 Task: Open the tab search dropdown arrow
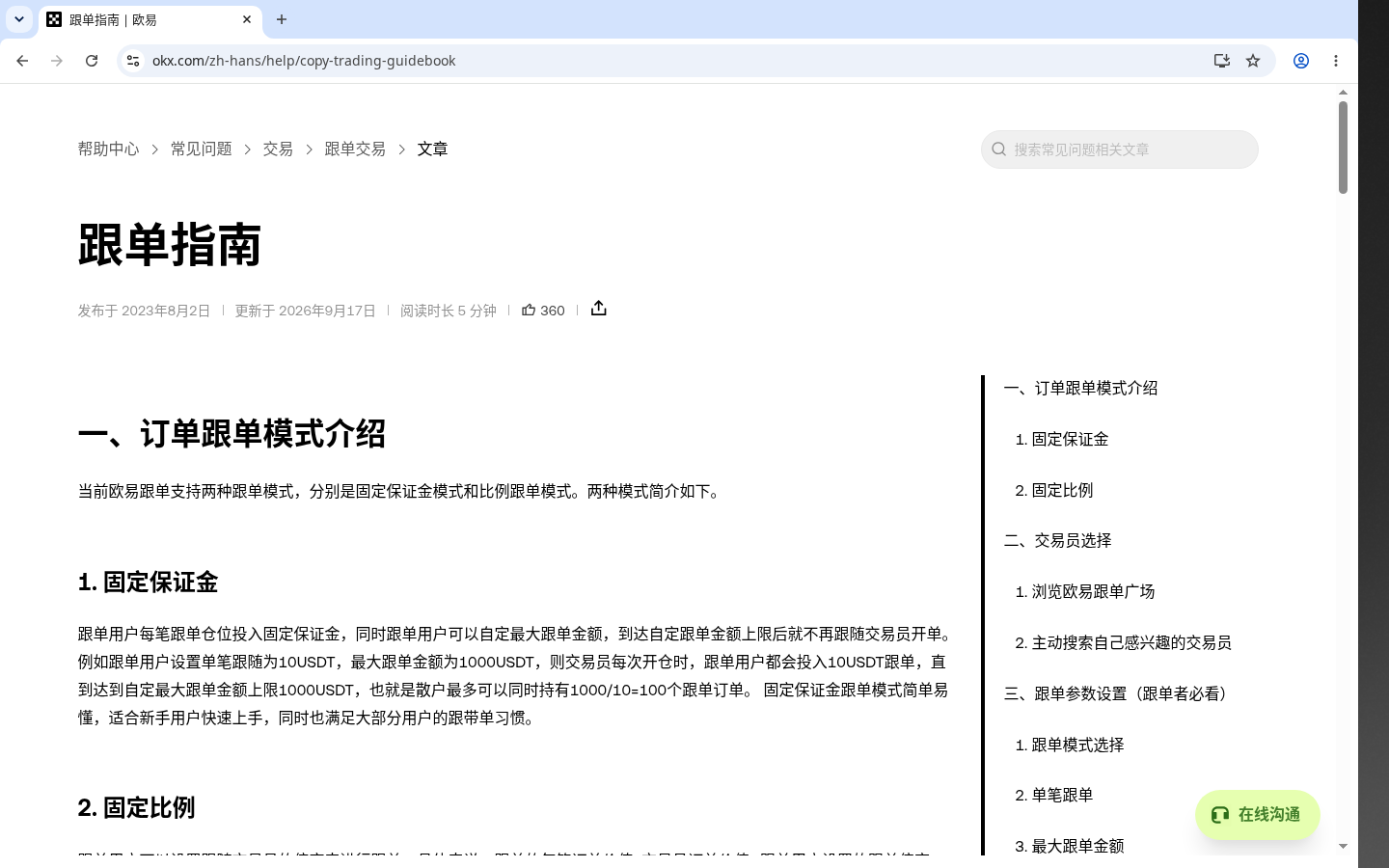(19, 19)
